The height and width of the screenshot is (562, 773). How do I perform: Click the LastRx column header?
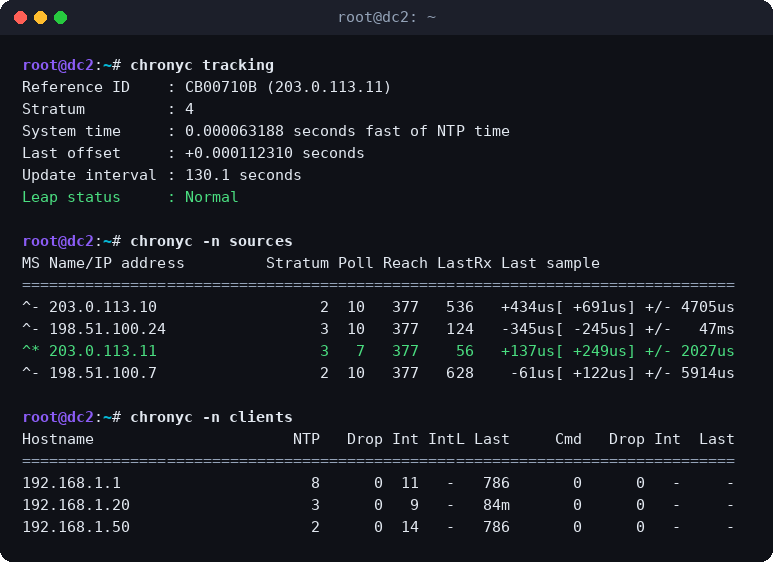pos(464,263)
